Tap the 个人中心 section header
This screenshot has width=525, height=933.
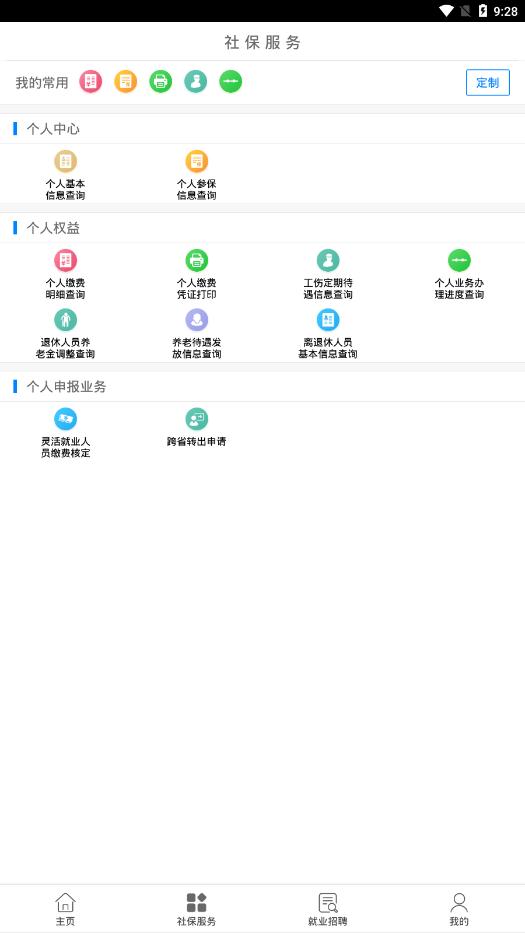pyautogui.click(x=53, y=129)
